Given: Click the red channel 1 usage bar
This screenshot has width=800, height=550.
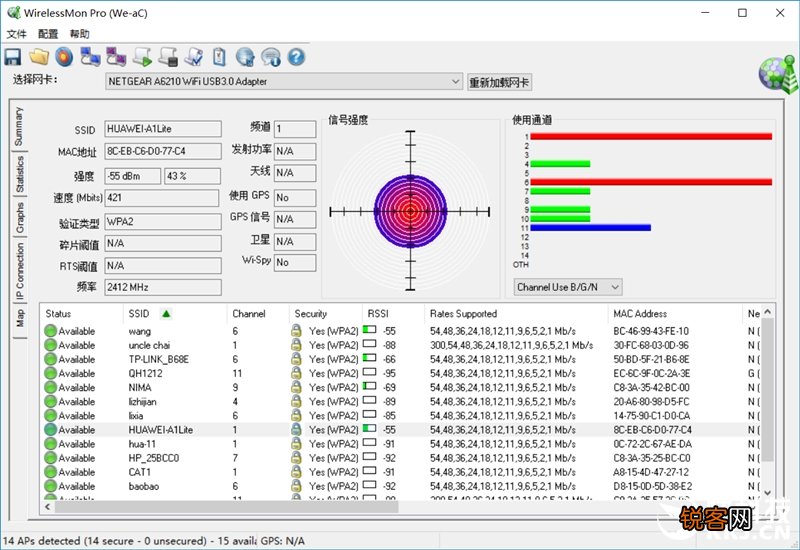Looking at the screenshot, I should tap(651, 136).
